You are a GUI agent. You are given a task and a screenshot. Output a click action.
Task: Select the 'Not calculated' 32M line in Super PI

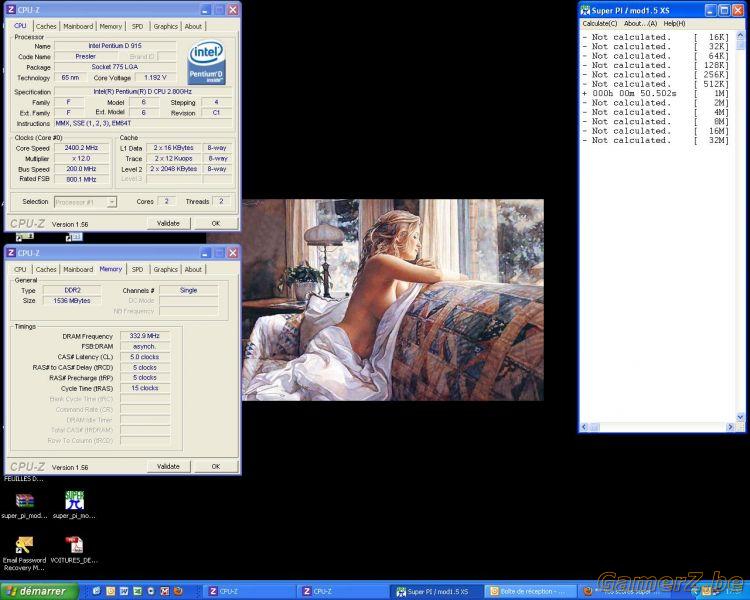coord(655,140)
